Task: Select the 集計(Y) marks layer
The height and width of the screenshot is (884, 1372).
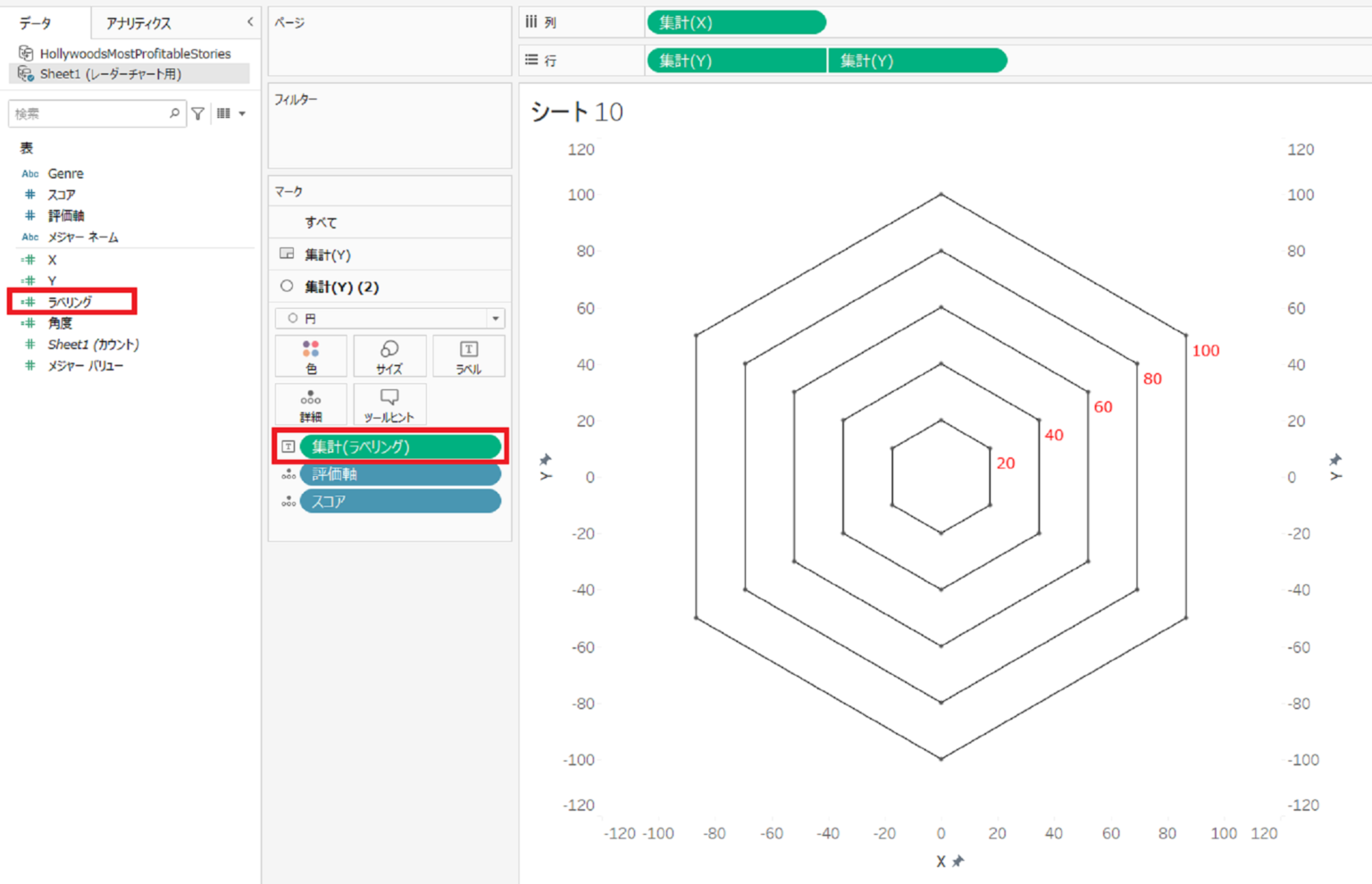Action: (x=328, y=254)
